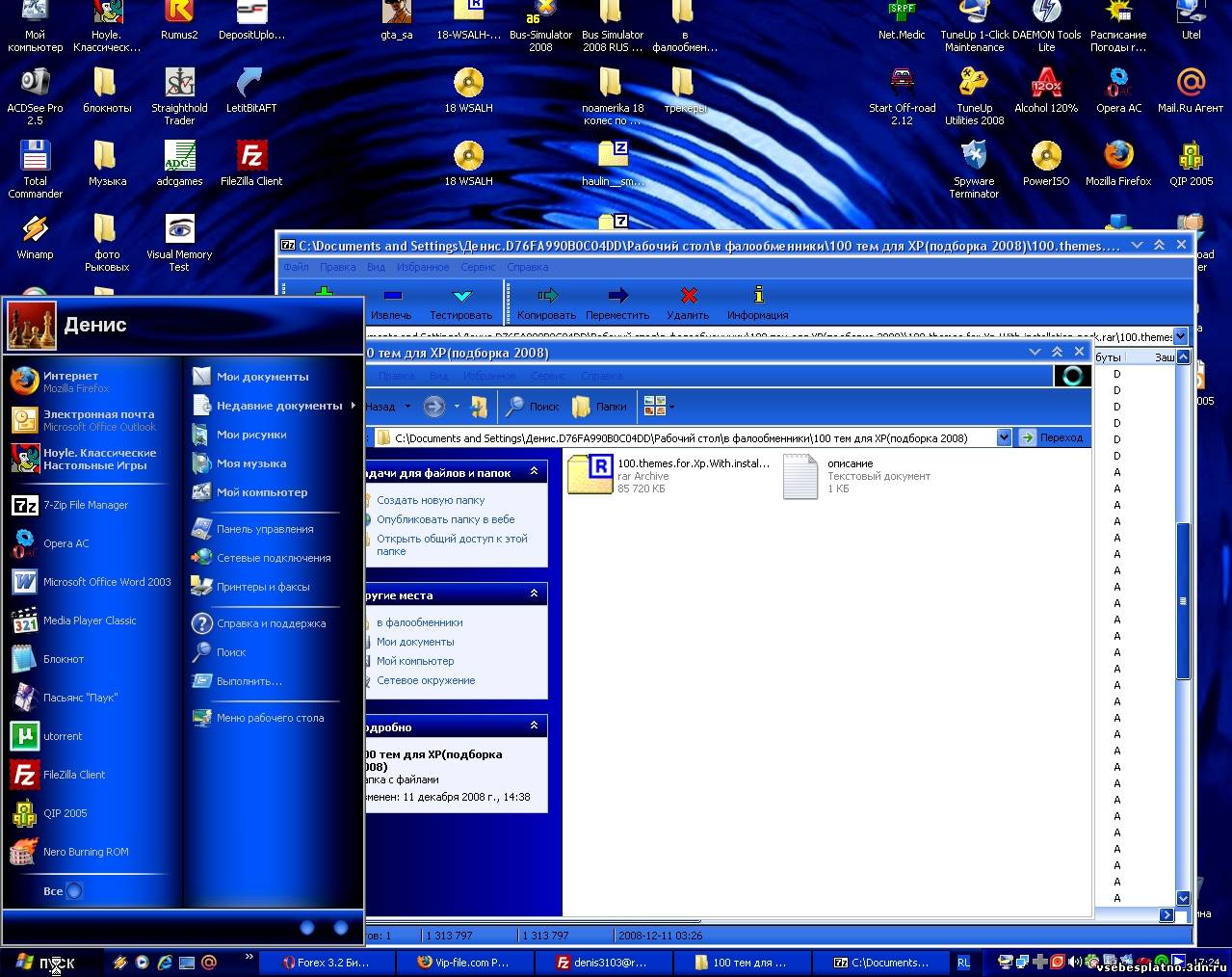The height and width of the screenshot is (977, 1232).
Task: Click the Internet Explorer quick launch icon
Action: (x=165, y=962)
